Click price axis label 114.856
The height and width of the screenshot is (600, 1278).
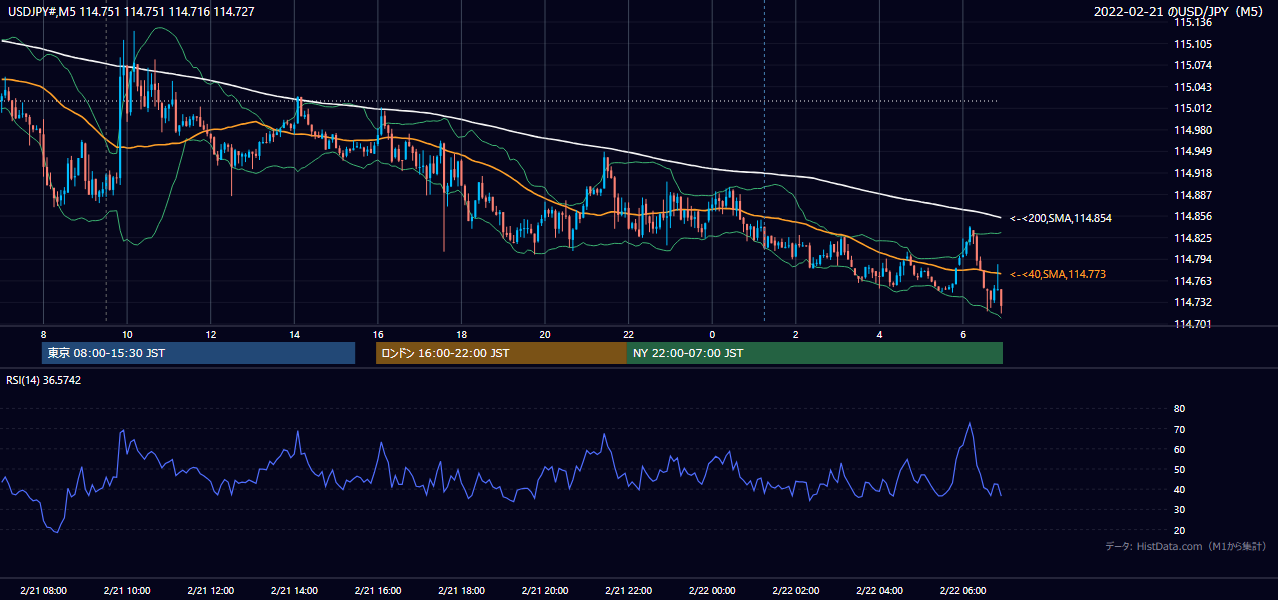click(1193, 216)
